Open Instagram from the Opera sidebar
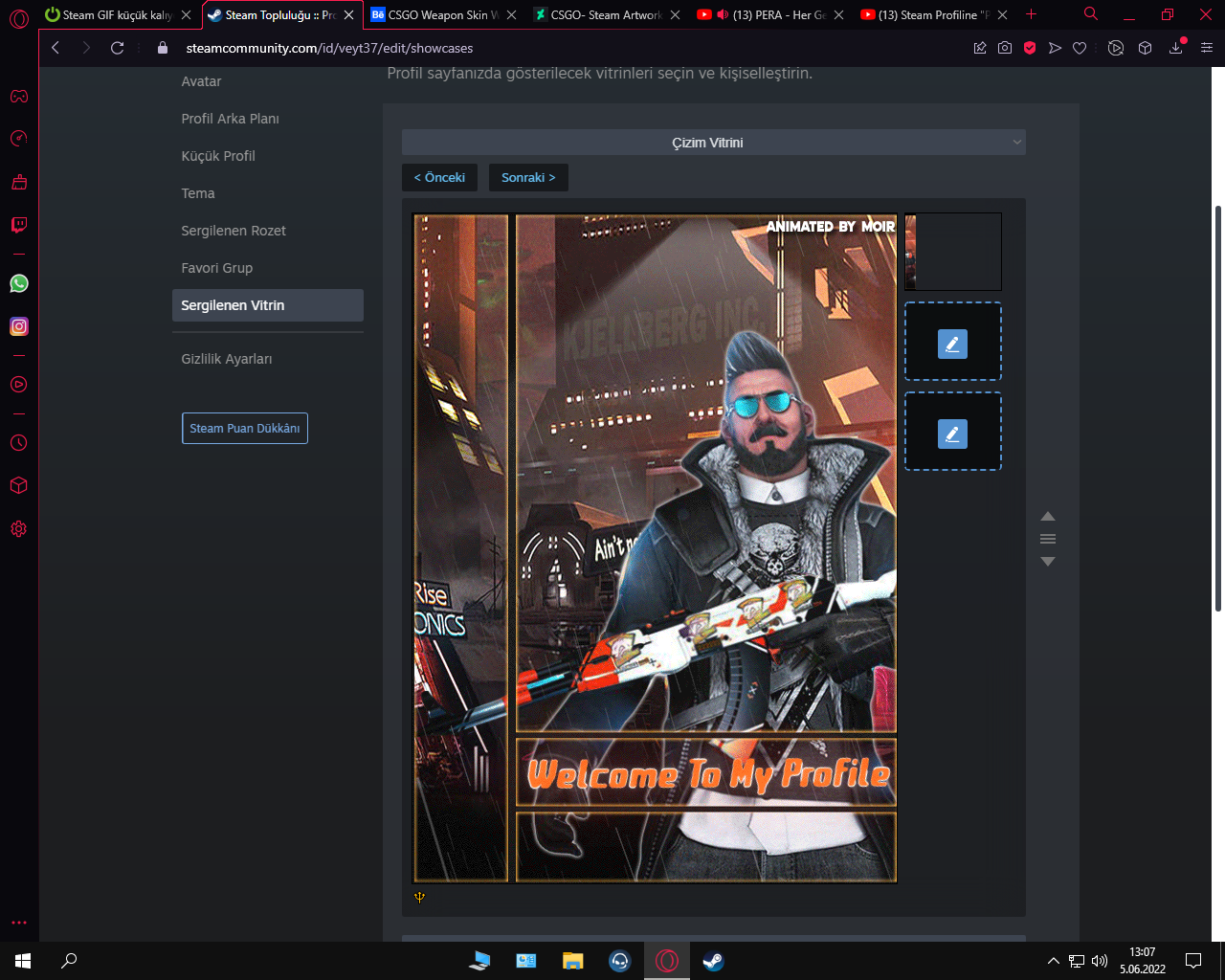 tap(19, 326)
